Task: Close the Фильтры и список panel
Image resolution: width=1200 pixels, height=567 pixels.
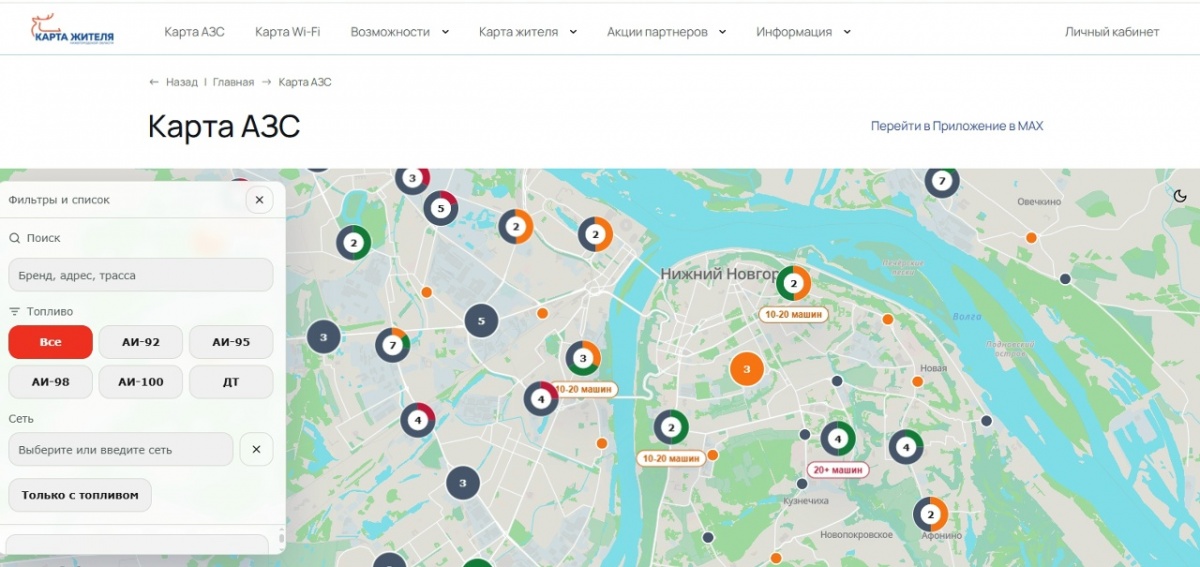Action: (259, 200)
